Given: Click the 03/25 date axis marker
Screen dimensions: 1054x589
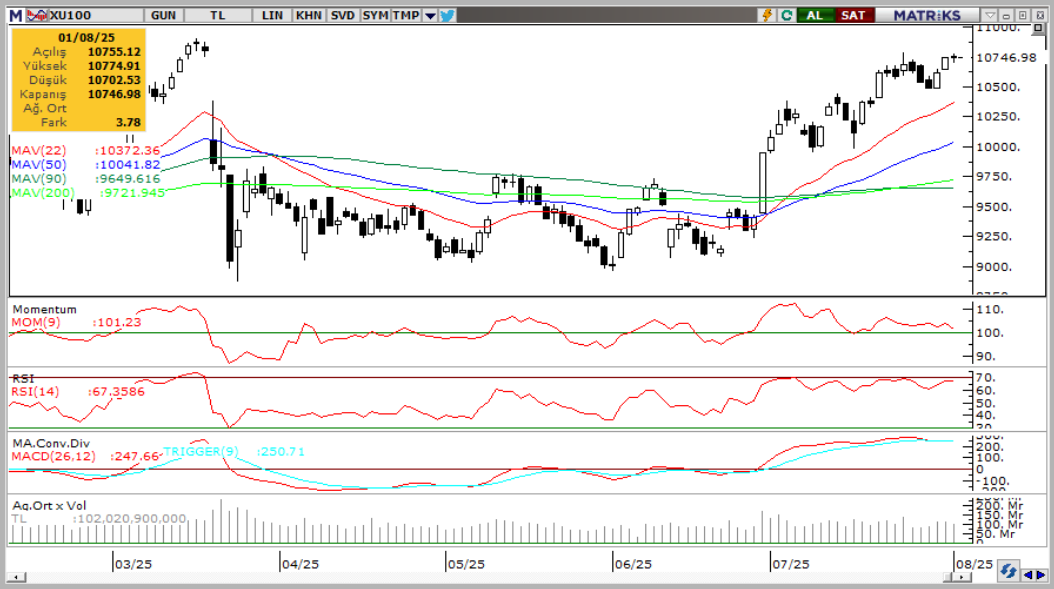Looking at the screenshot, I should pos(133,564).
